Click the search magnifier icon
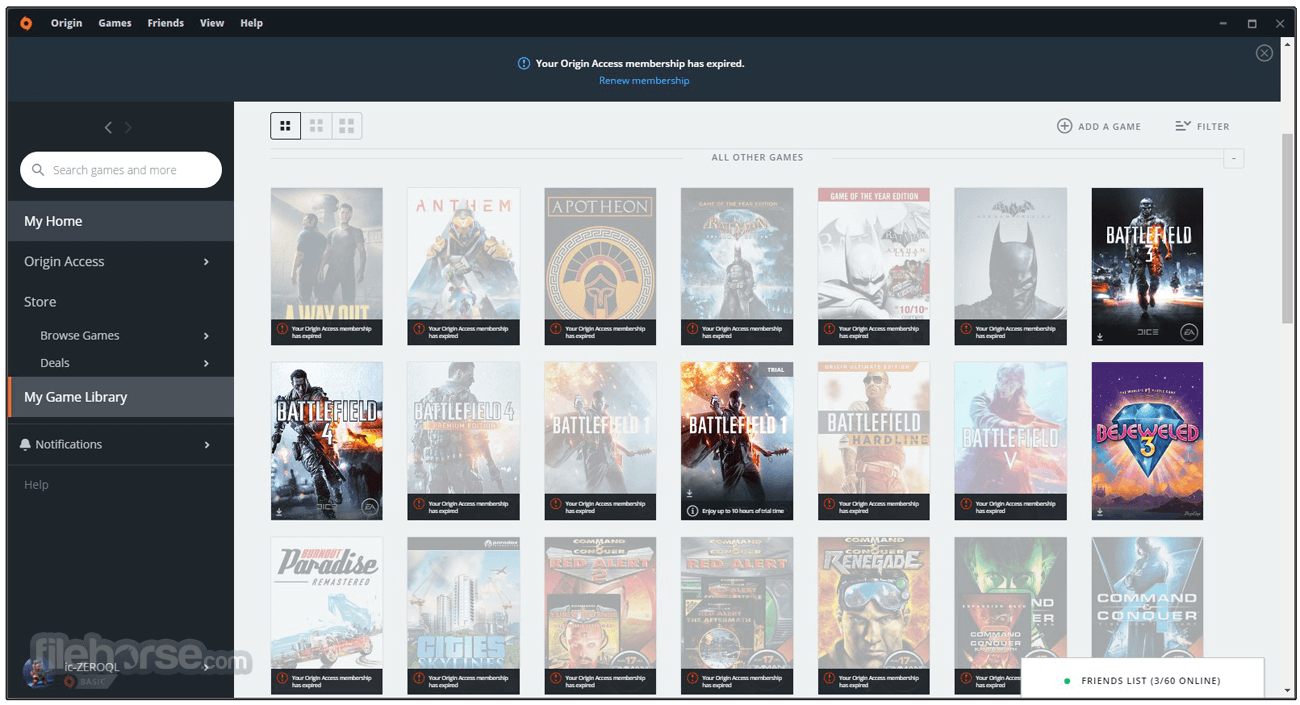1300x705 pixels. (38, 170)
